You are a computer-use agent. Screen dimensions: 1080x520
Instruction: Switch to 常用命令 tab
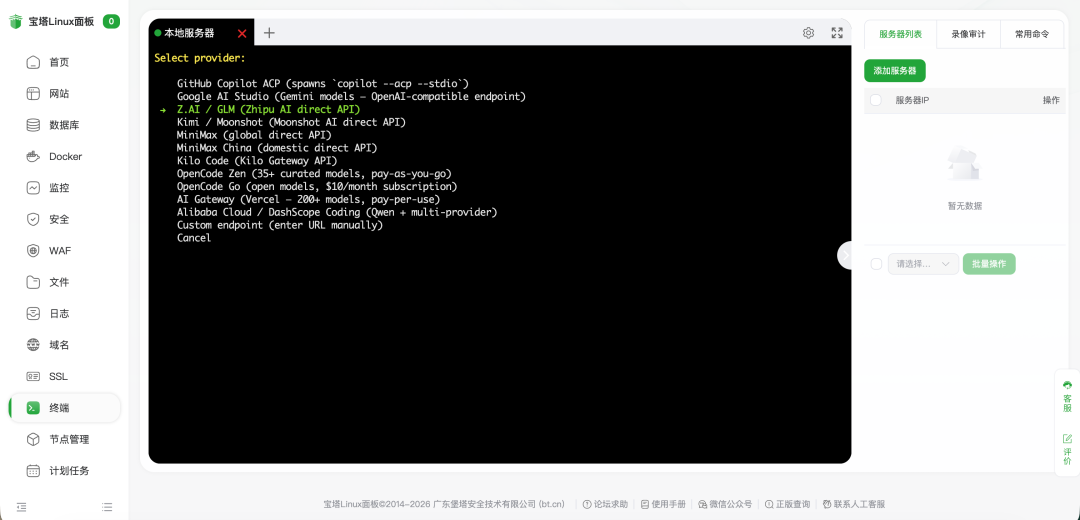[1032, 34]
